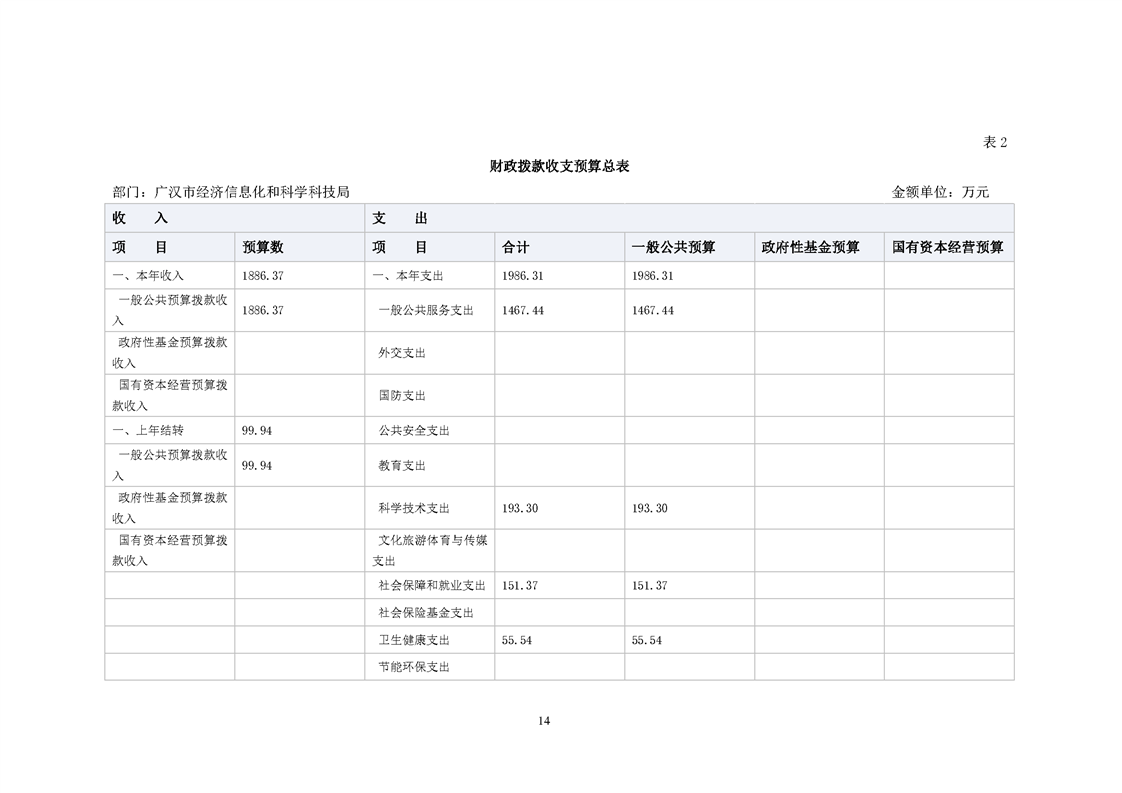This screenshot has height=793, width=1122.
Task: Click the 合计 value 1986.31 for 本年支出
Action: 522,276
